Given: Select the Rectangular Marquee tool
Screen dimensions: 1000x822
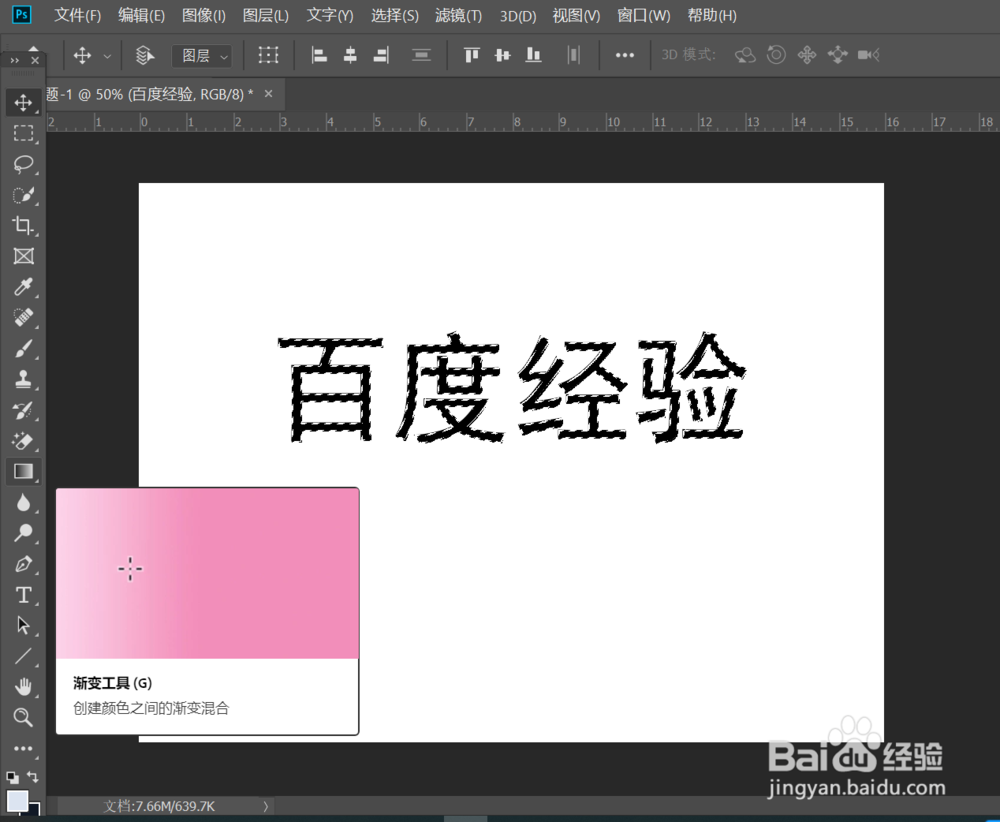Looking at the screenshot, I should click(x=24, y=133).
